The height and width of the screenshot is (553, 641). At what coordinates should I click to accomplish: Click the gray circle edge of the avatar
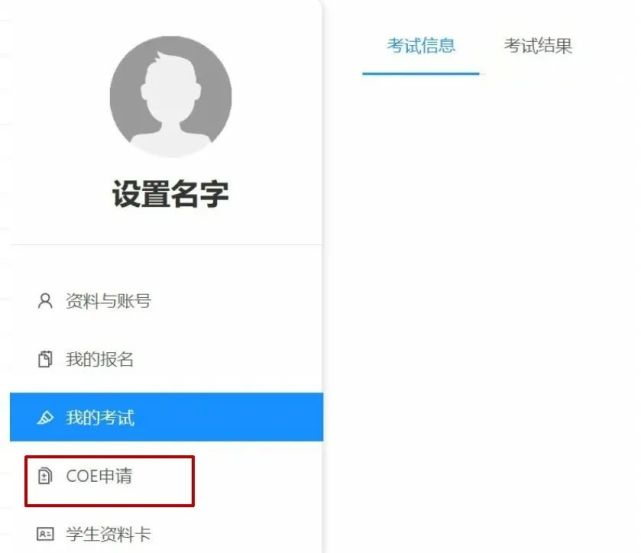click(117, 96)
